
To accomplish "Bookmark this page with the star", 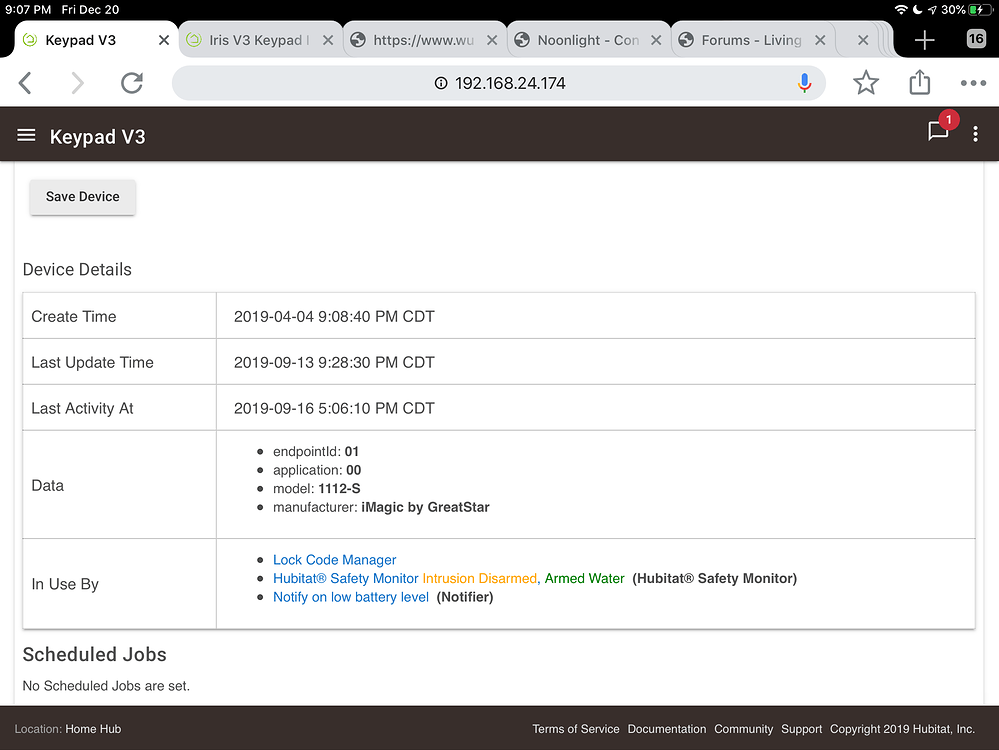I will [866, 83].
